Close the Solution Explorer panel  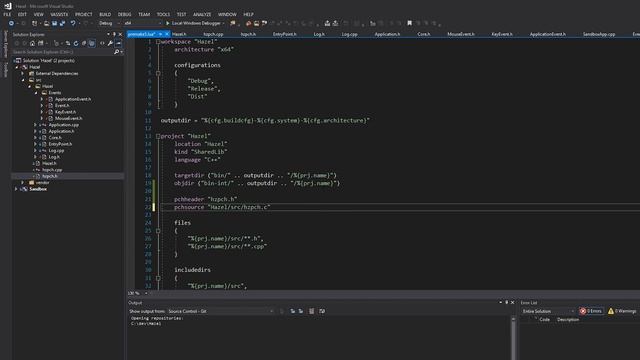point(120,34)
